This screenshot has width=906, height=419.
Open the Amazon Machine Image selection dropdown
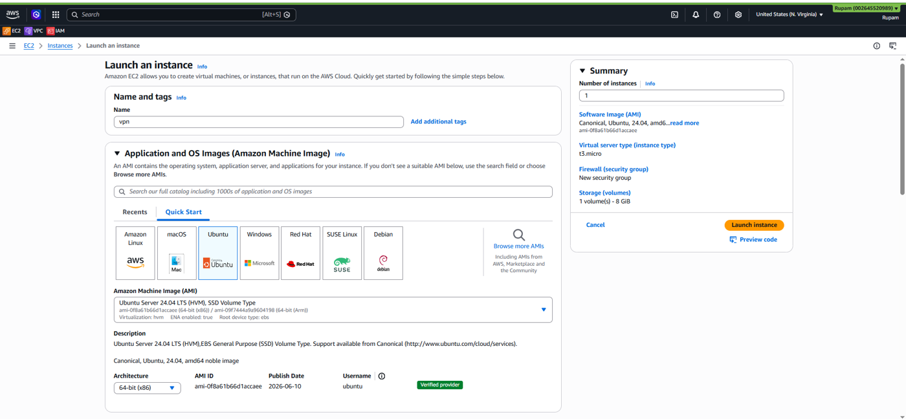pos(333,310)
